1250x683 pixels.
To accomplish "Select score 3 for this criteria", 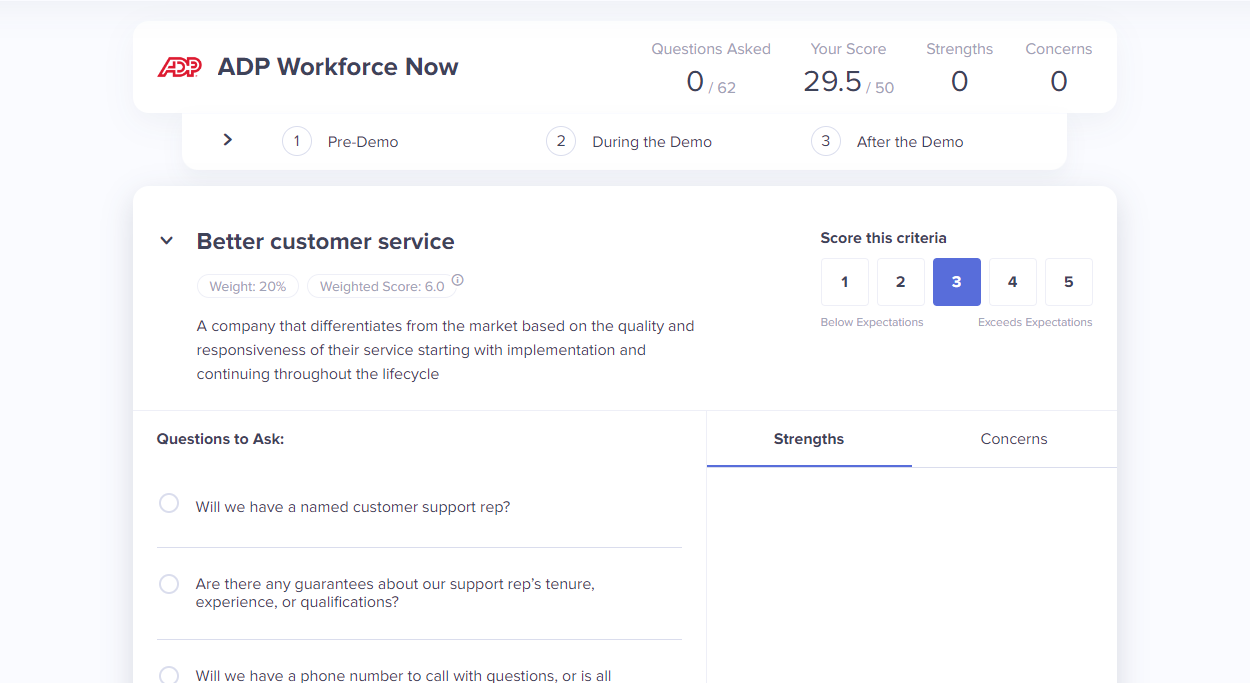I will click(957, 282).
